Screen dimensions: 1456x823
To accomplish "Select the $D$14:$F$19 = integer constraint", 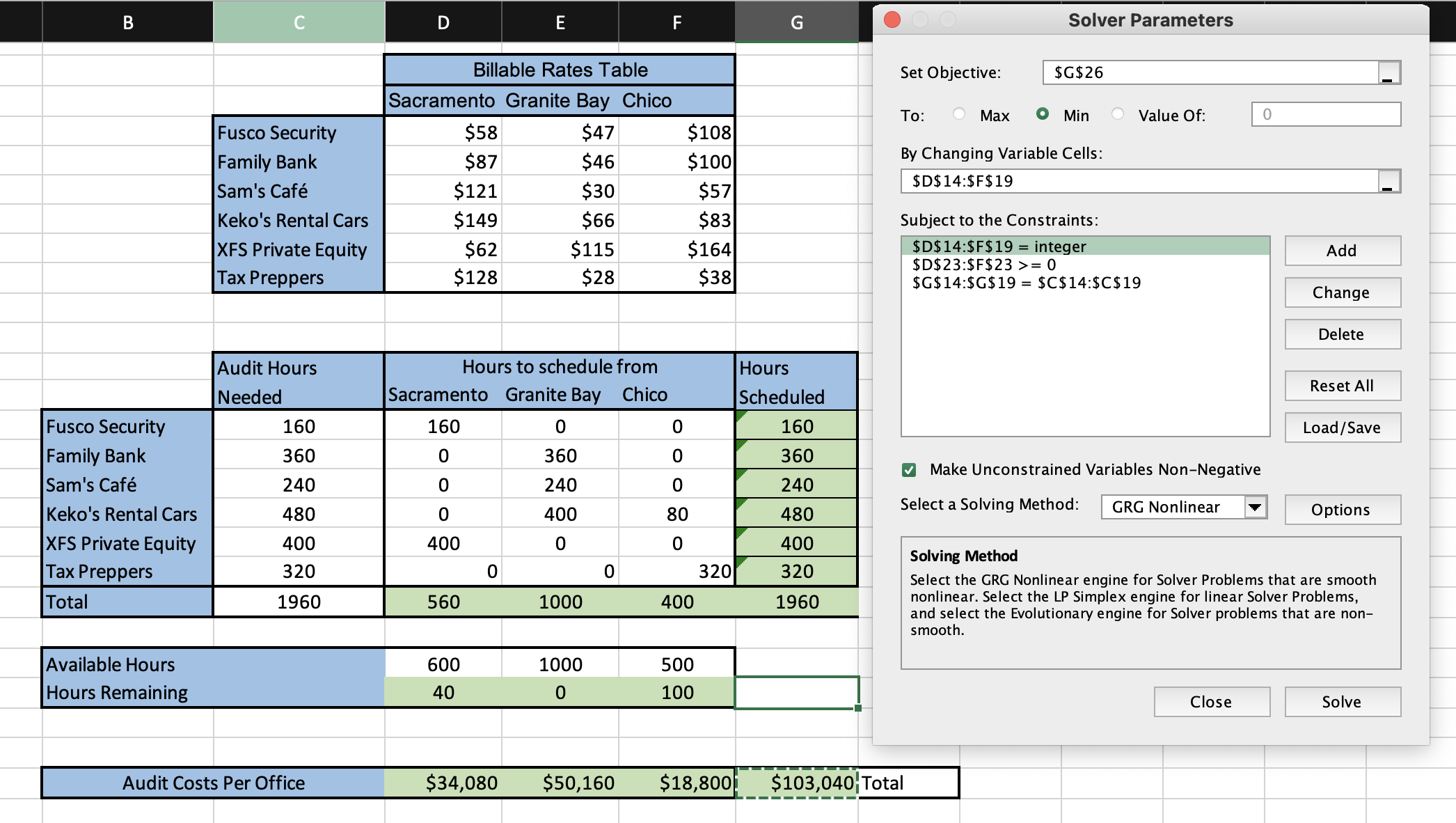I will pyautogui.click(x=1085, y=246).
